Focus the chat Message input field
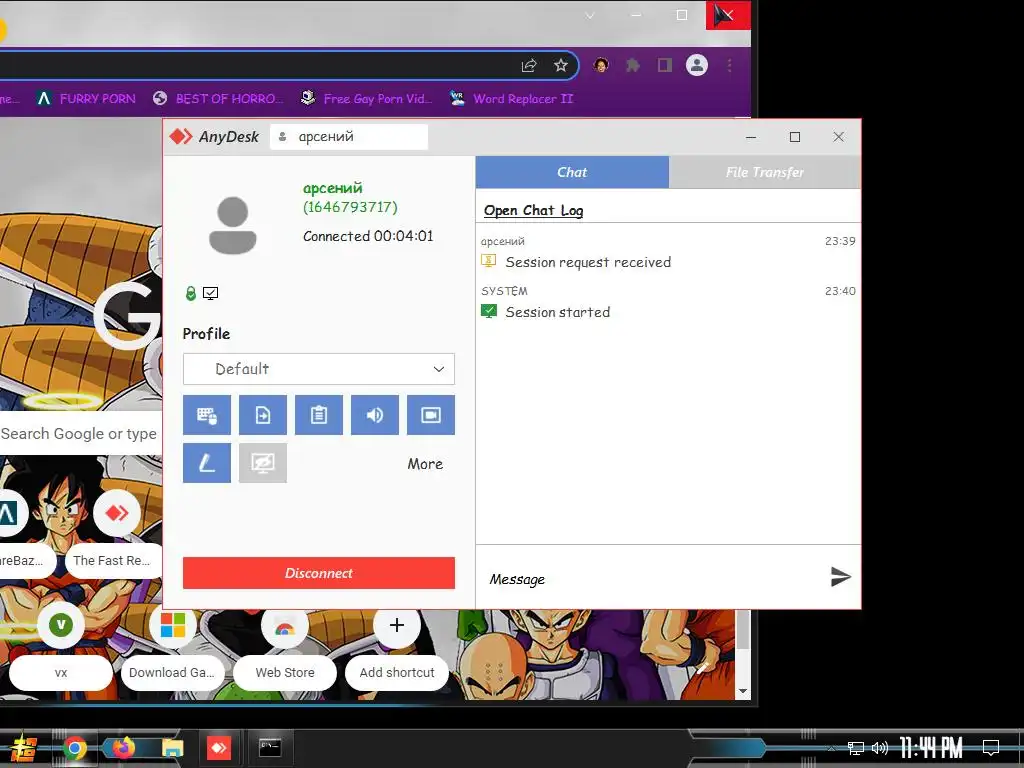Image resolution: width=1024 pixels, height=768 pixels. 653,579
